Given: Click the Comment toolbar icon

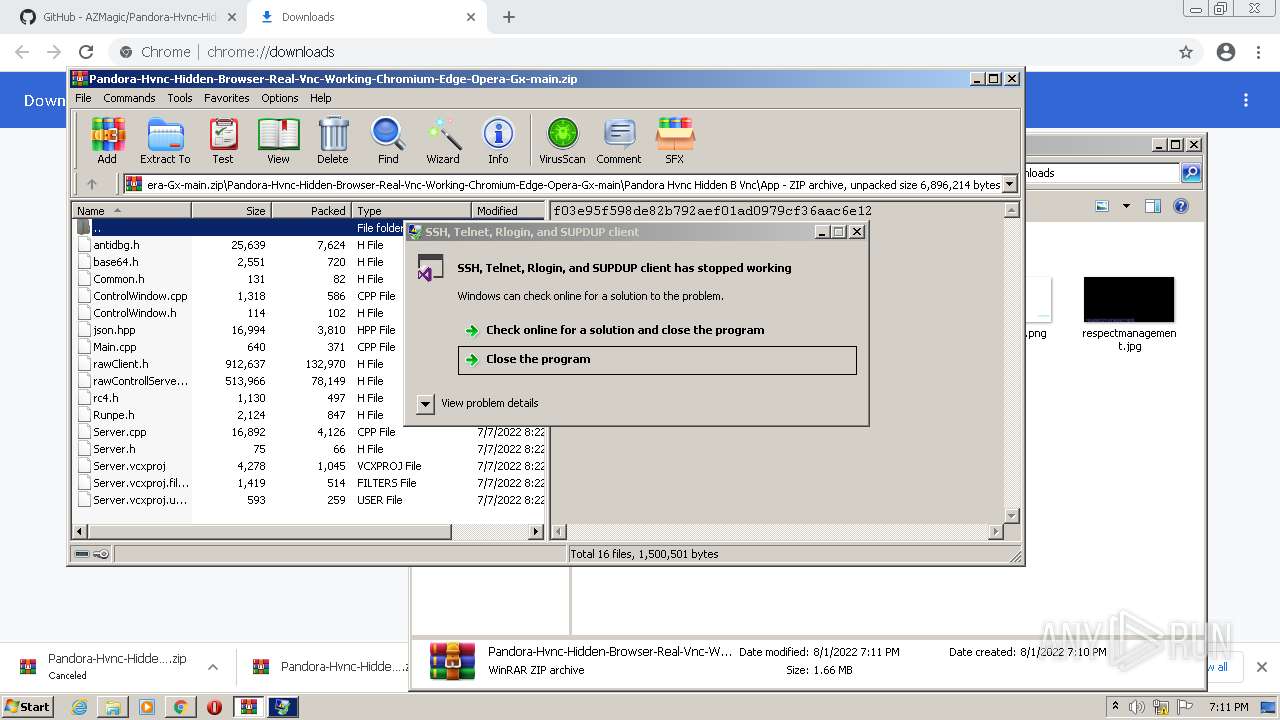Looking at the screenshot, I should (x=619, y=140).
